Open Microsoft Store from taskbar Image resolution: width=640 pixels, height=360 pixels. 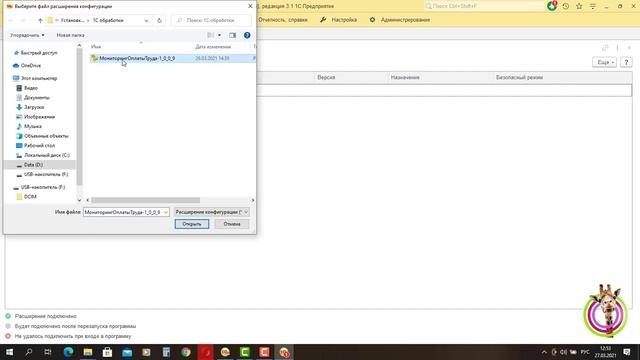point(107,352)
